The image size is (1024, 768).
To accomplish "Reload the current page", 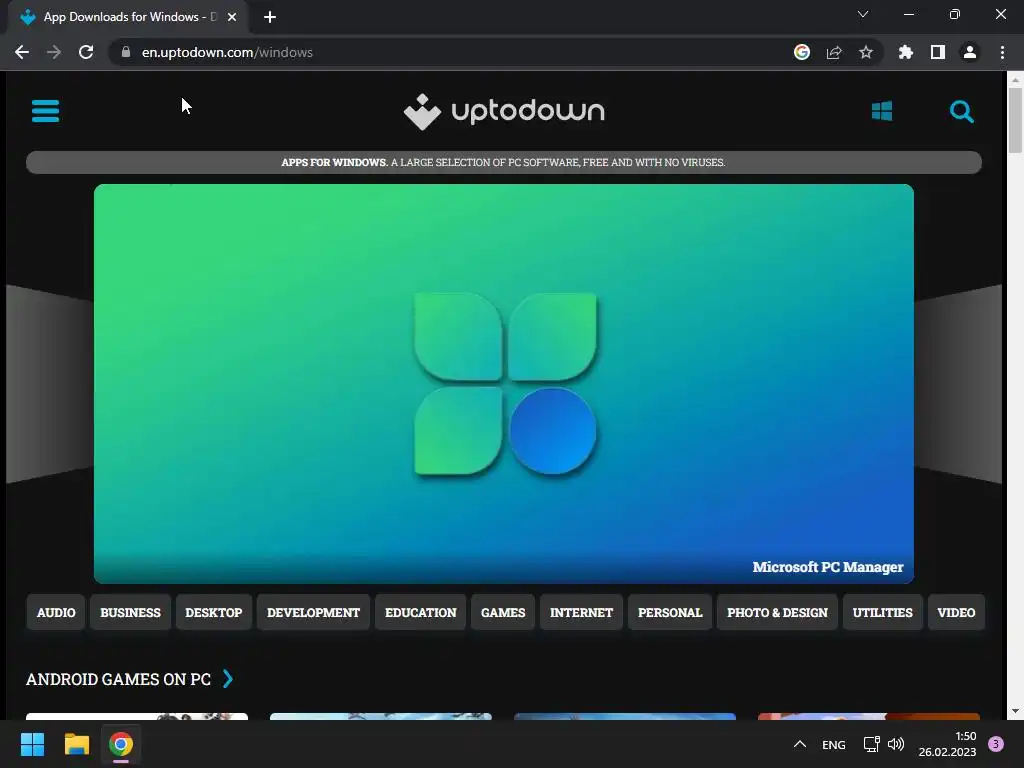I will coord(86,52).
